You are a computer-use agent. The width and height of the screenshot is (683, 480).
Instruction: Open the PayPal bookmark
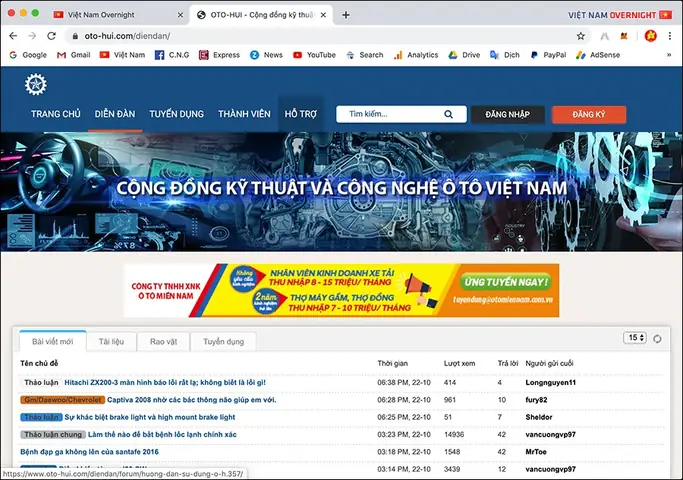click(548, 55)
